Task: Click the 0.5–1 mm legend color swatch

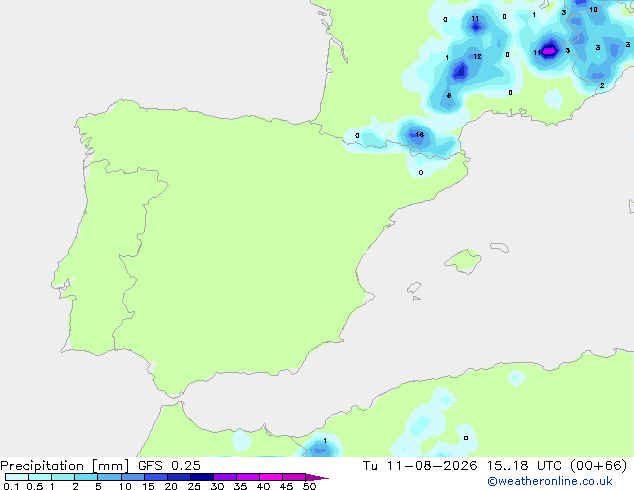Action: coord(40,477)
